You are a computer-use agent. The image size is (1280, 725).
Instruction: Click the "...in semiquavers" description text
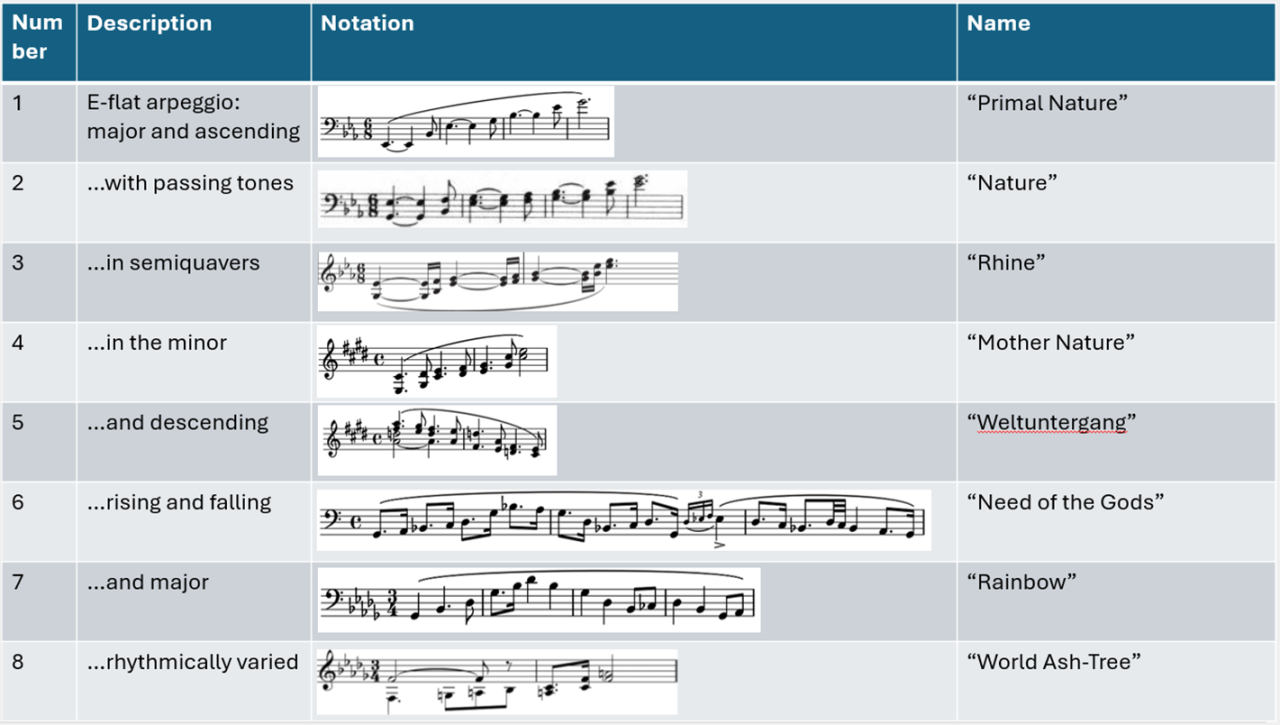[x=173, y=263]
